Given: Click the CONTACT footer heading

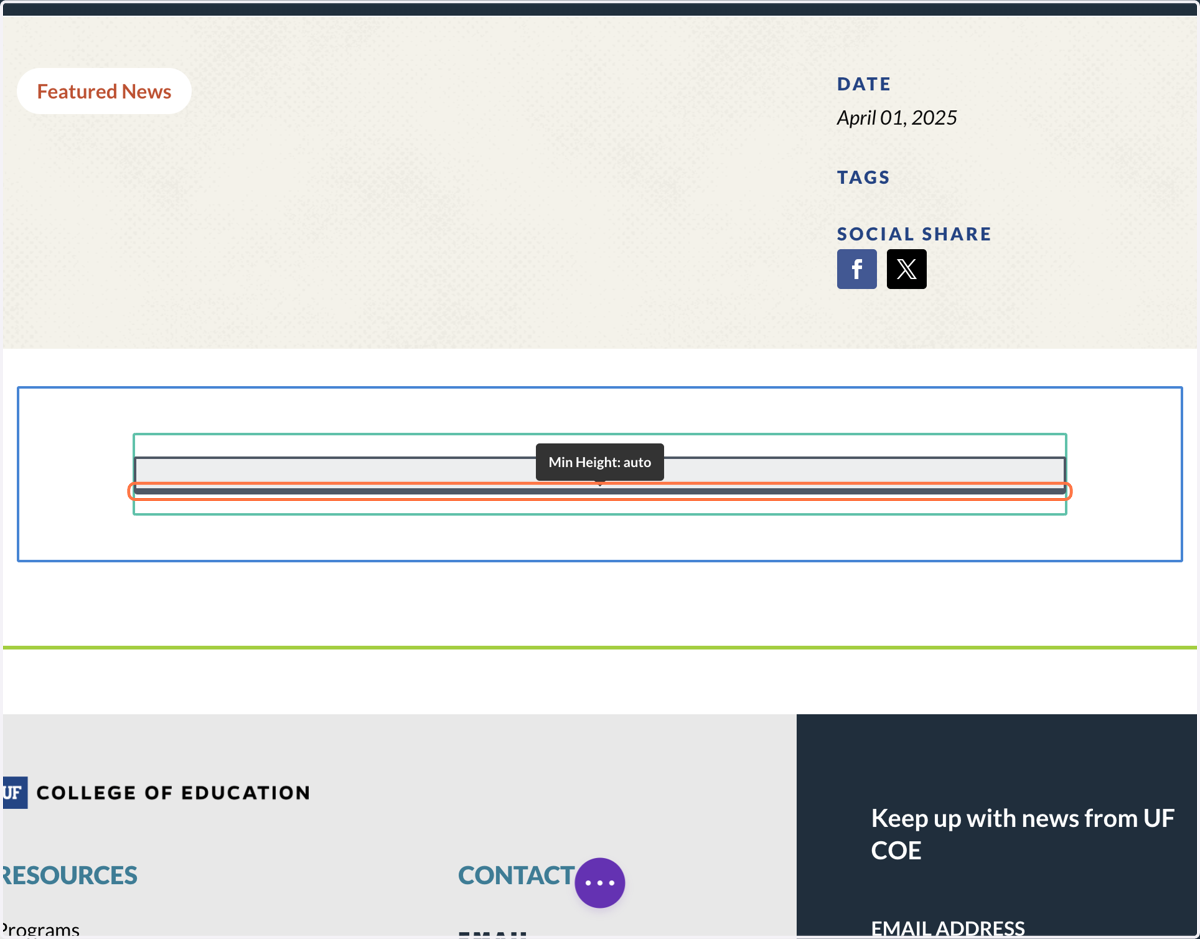Looking at the screenshot, I should click(516, 875).
